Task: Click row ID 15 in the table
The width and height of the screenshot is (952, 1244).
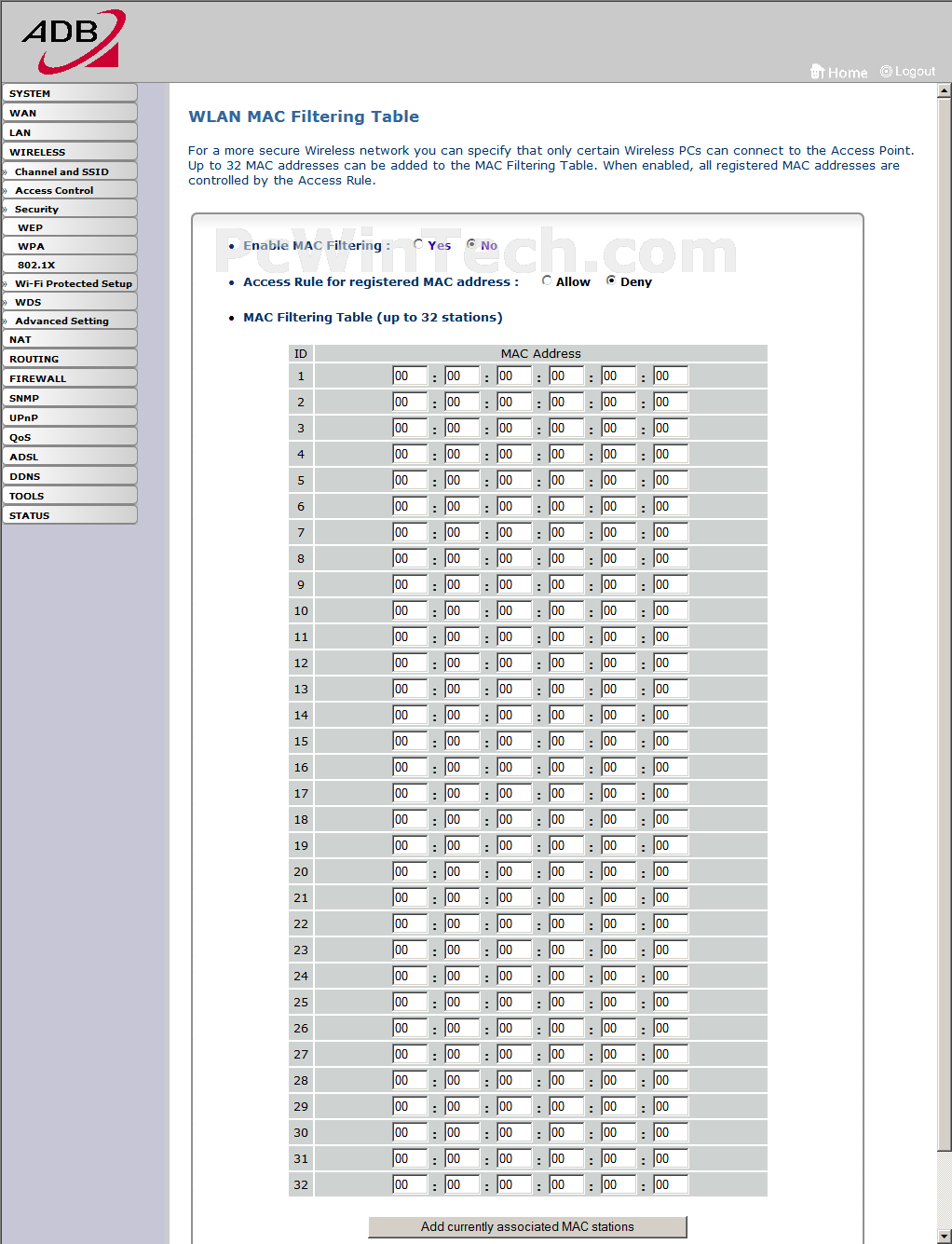Action: click(x=301, y=741)
